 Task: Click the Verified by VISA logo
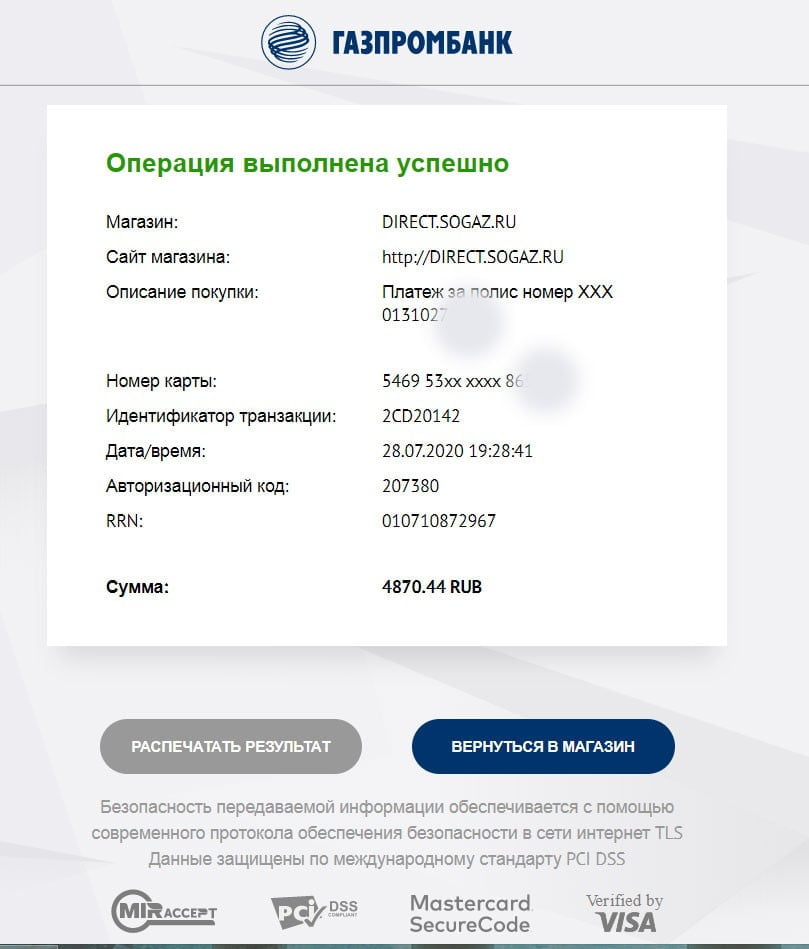[x=624, y=913]
